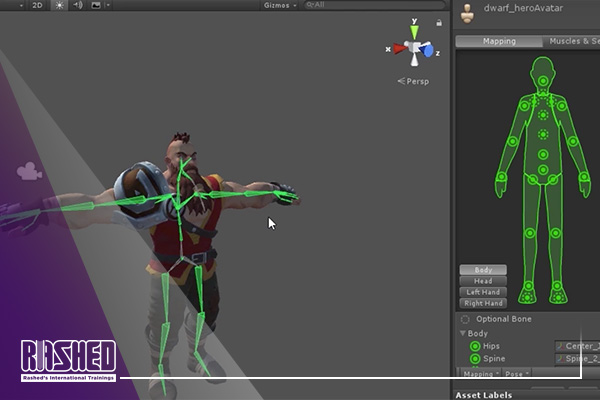Click the Hips bone object field

[x=577, y=346]
